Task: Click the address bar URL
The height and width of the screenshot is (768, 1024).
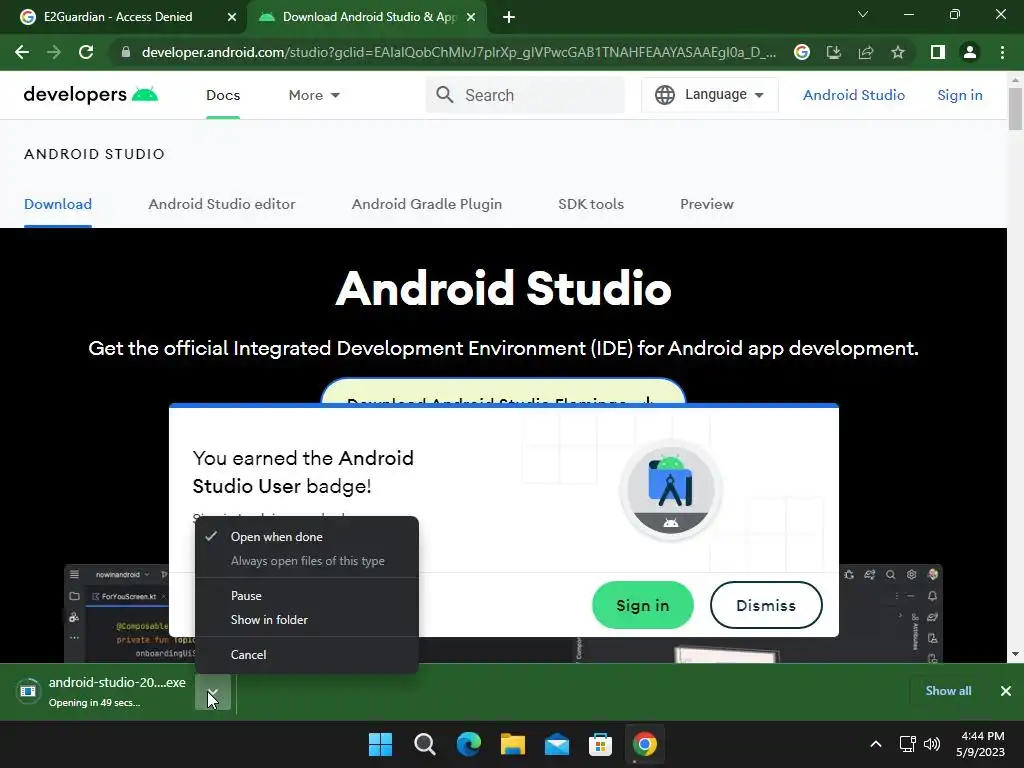Action: pyautogui.click(x=458, y=52)
